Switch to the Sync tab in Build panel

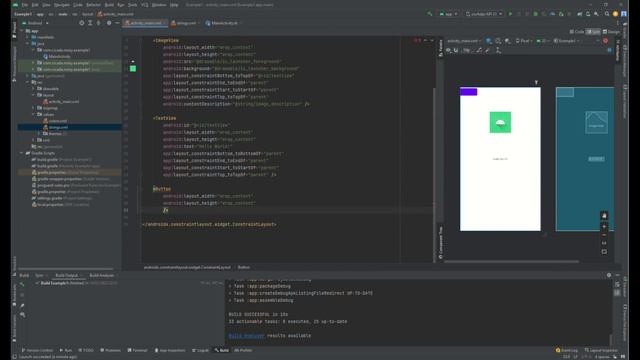tap(39, 276)
